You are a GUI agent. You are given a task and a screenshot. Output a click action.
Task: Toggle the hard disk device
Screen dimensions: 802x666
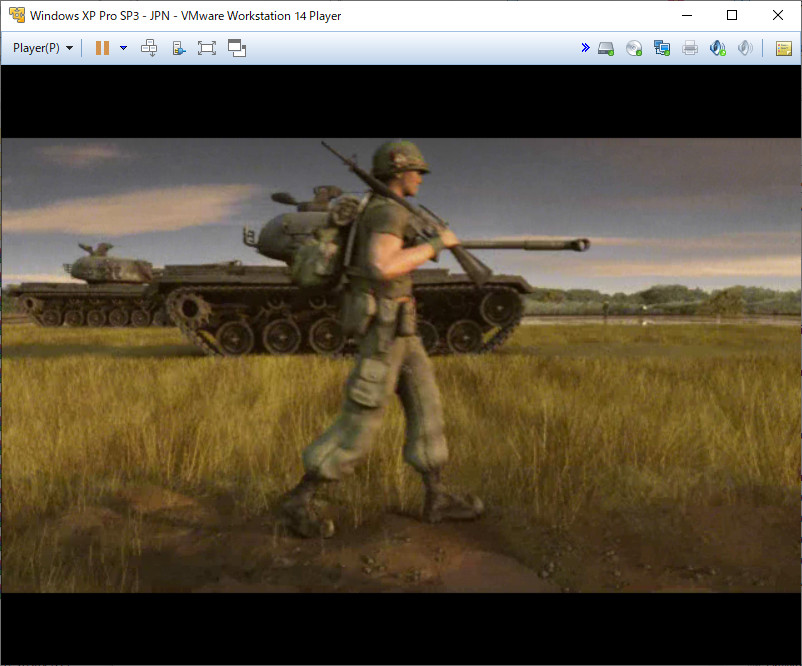(x=606, y=49)
